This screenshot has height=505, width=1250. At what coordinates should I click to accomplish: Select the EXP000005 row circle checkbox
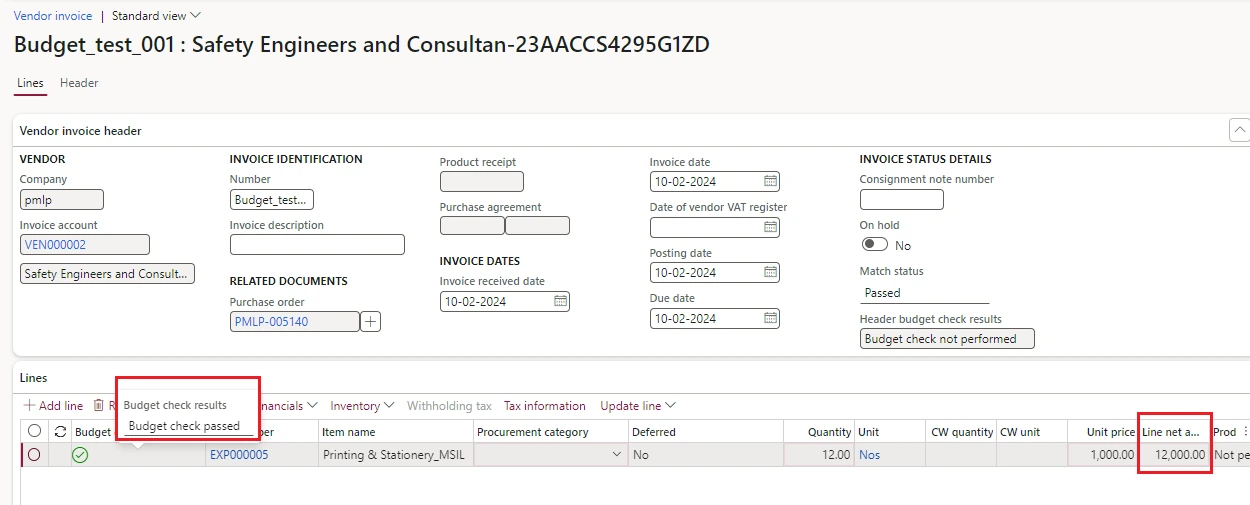tap(35, 455)
